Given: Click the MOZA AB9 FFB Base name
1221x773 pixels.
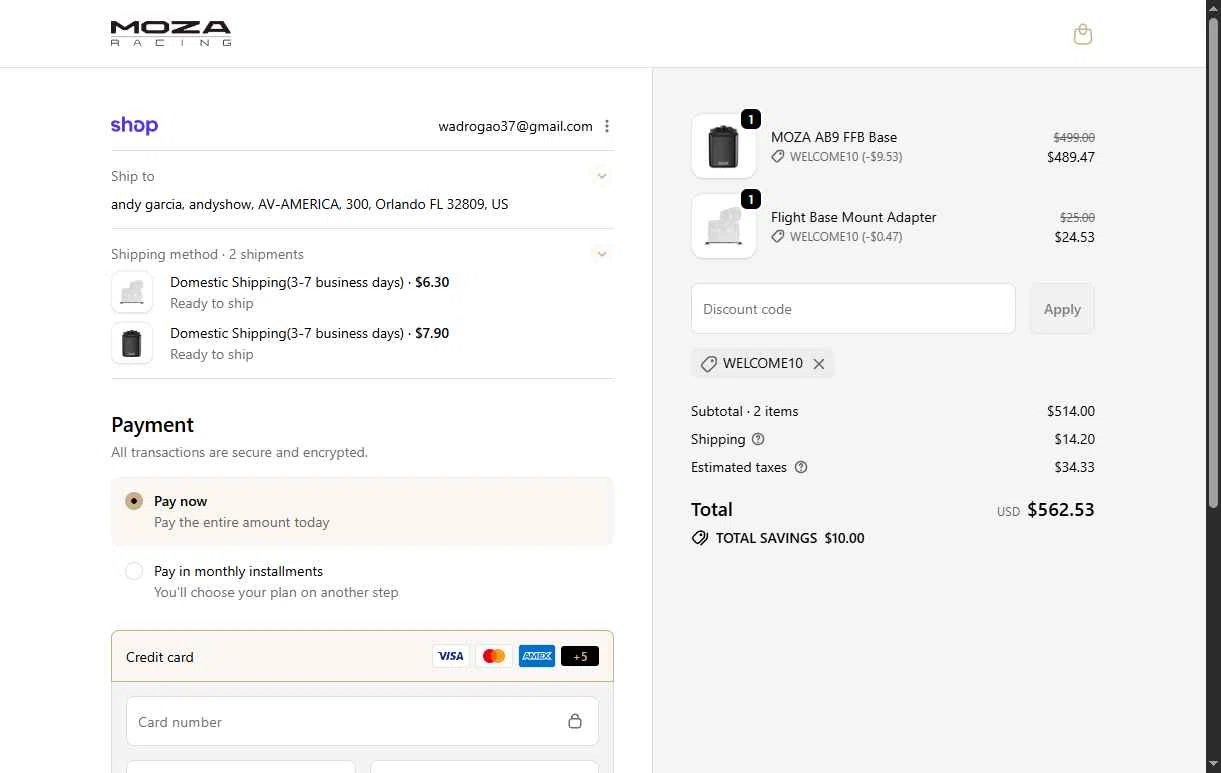Looking at the screenshot, I should point(834,137).
